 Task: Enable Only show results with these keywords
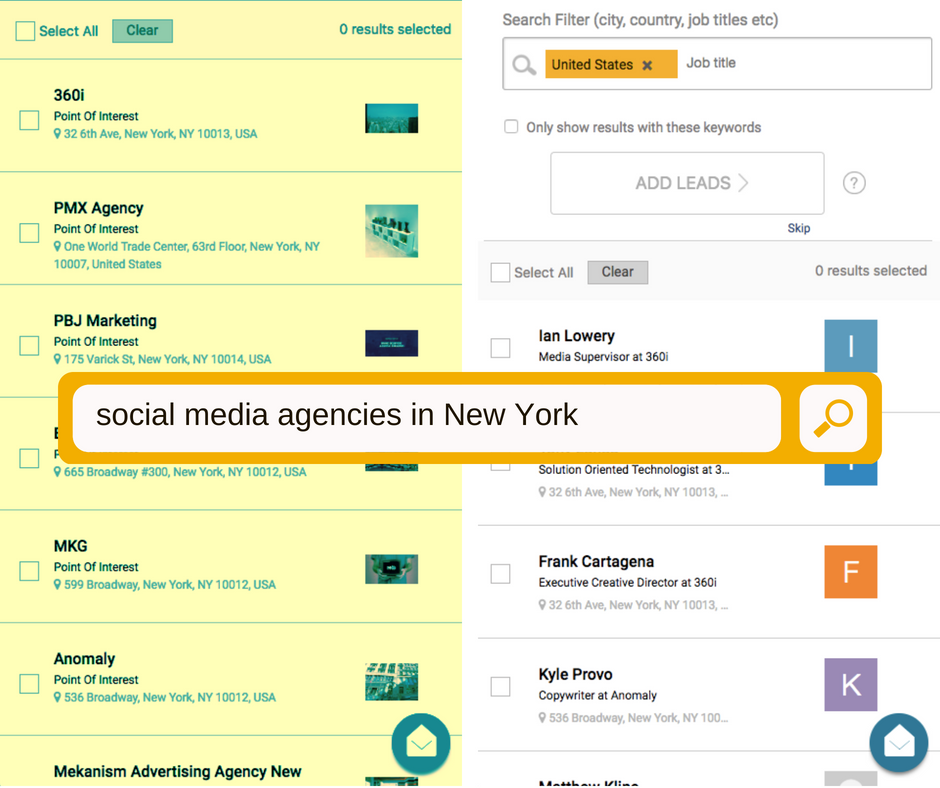click(511, 127)
